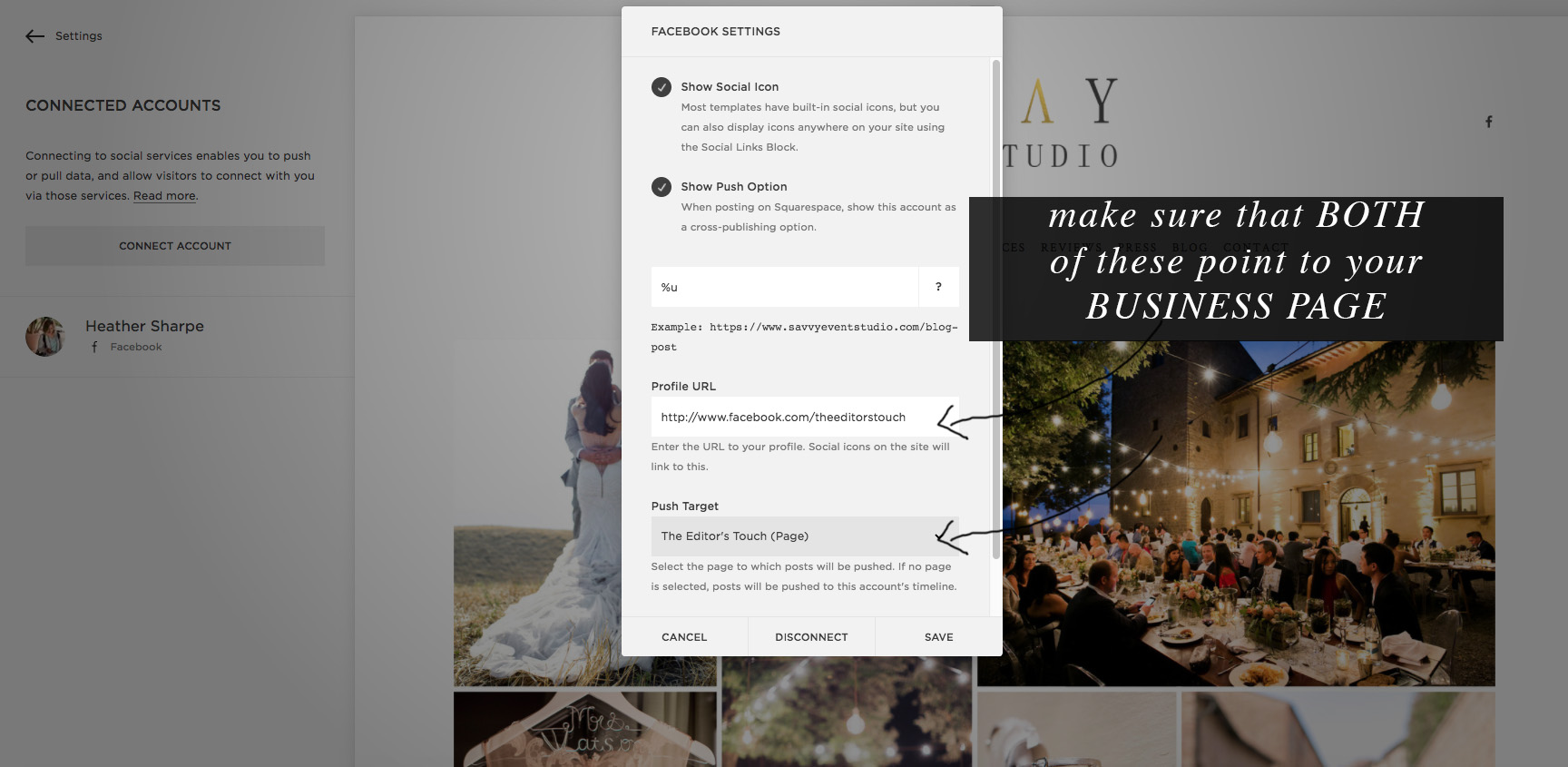Toggle the Show Push Option checkbox
Screen dimensions: 1568x767
click(661, 187)
